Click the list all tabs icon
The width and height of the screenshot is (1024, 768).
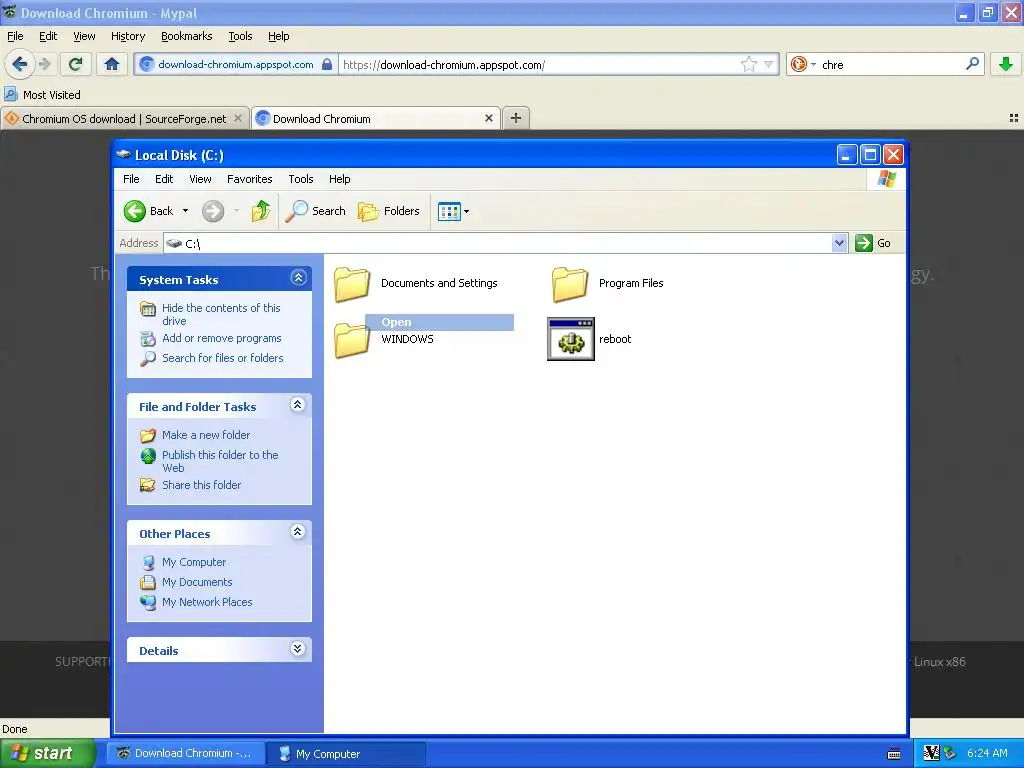coord(1014,118)
